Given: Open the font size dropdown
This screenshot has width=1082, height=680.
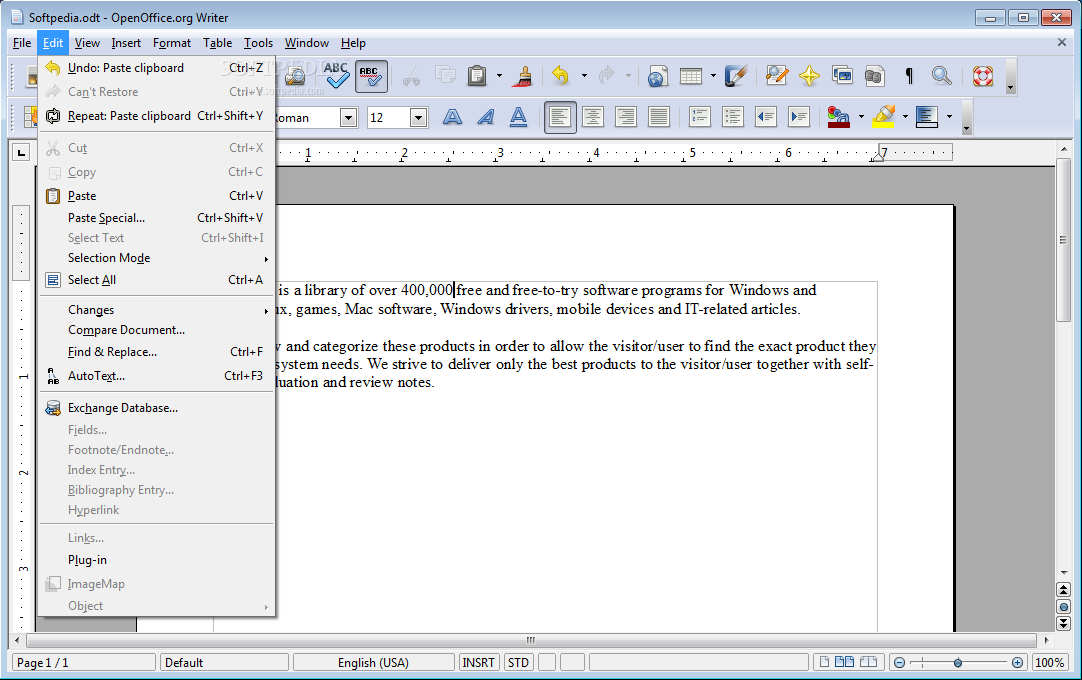Looking at the screenshot, I should 418,118.
